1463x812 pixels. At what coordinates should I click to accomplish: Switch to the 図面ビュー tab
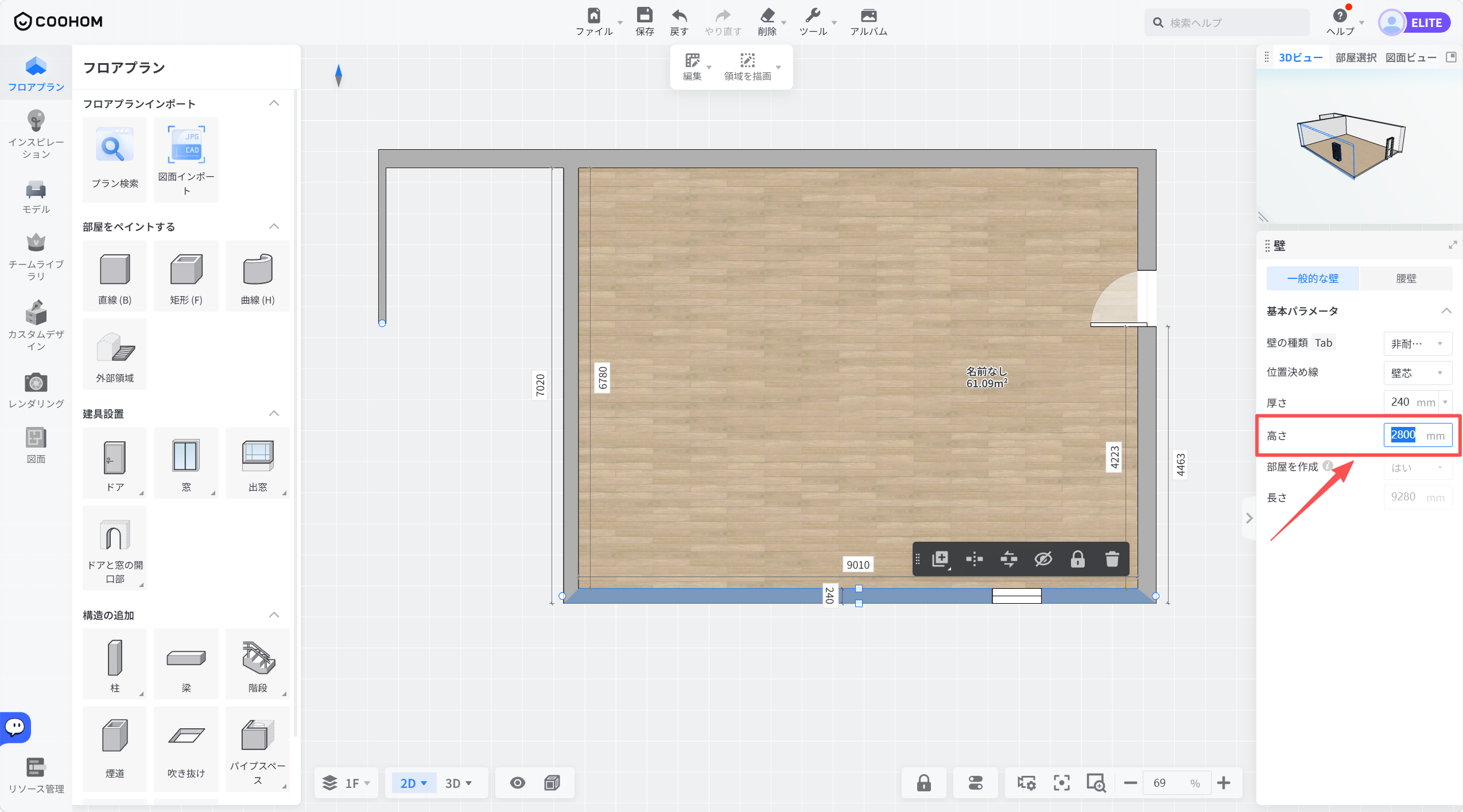pos(1411,57)
